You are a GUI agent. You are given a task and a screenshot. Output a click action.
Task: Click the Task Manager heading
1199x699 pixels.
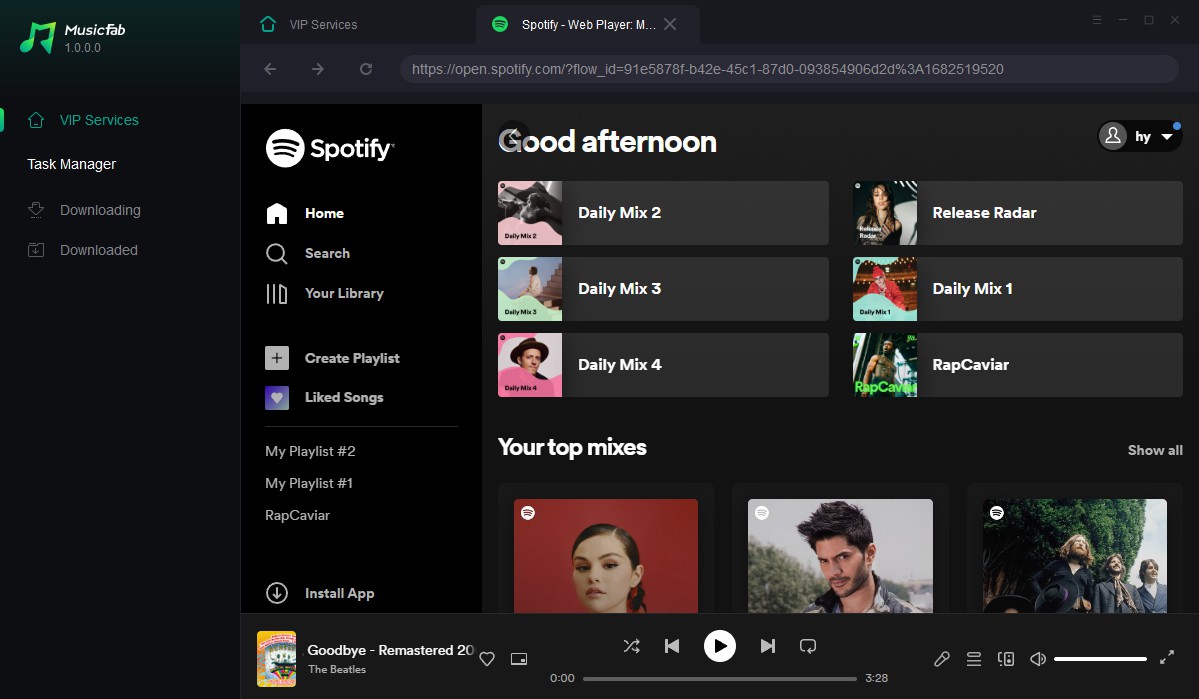(x=72, y=164)
